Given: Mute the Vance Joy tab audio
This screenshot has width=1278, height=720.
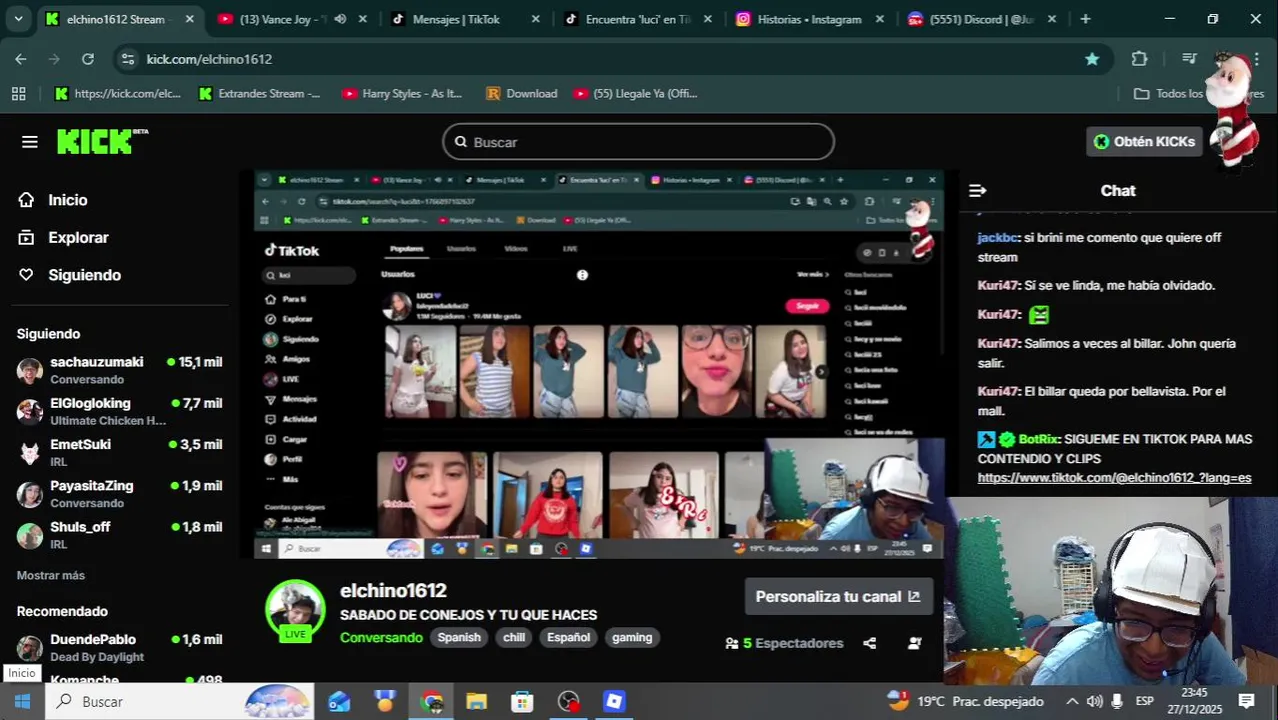Looking at the screenshot, I should (x=340, y=19).
